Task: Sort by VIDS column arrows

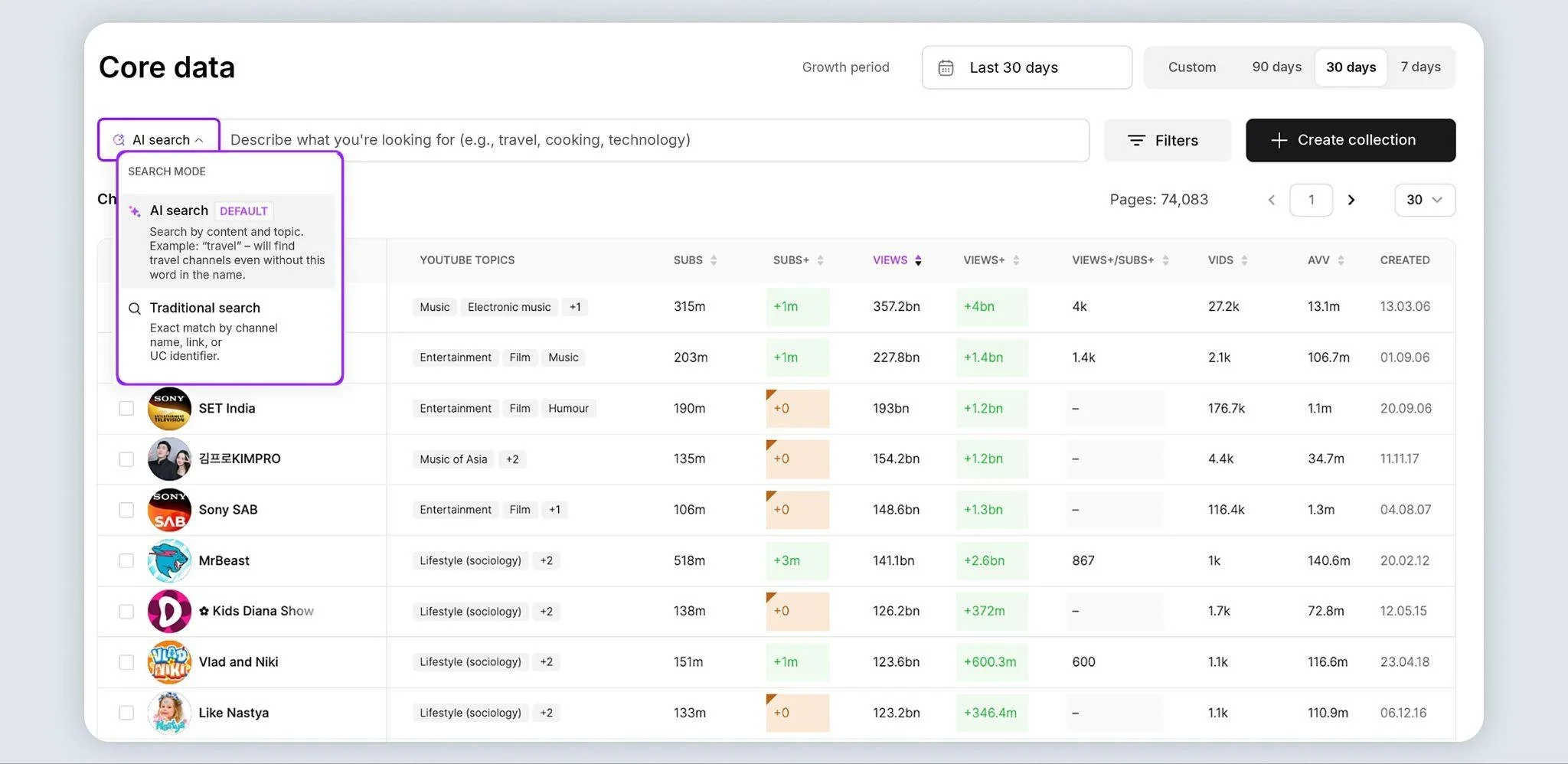Action: pyautogui.click(x=1244, y=260)
